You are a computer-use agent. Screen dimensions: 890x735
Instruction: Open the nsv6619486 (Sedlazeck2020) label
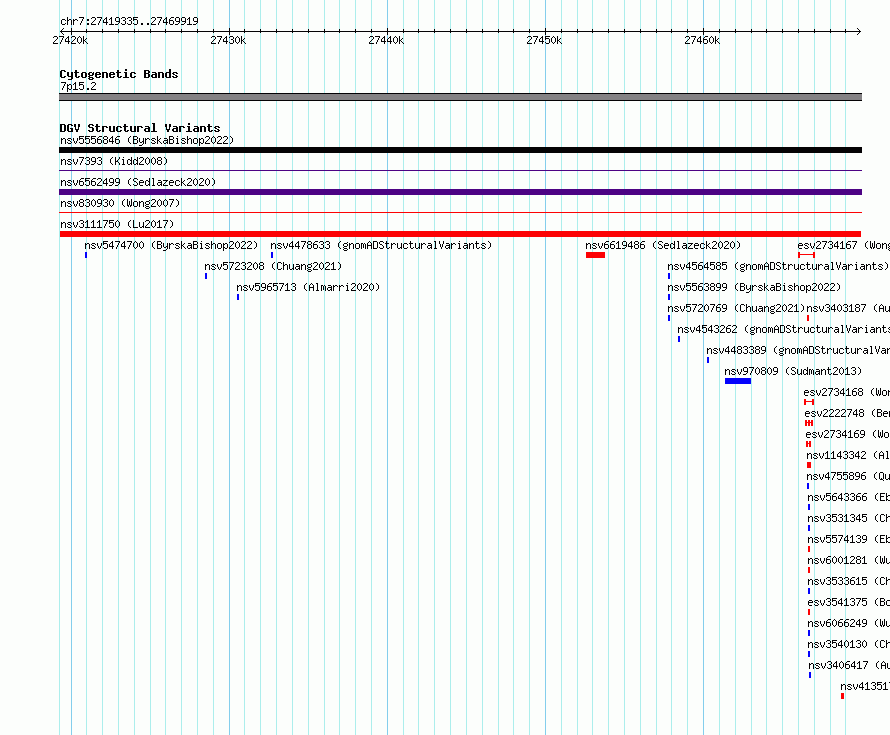[663, 245]
